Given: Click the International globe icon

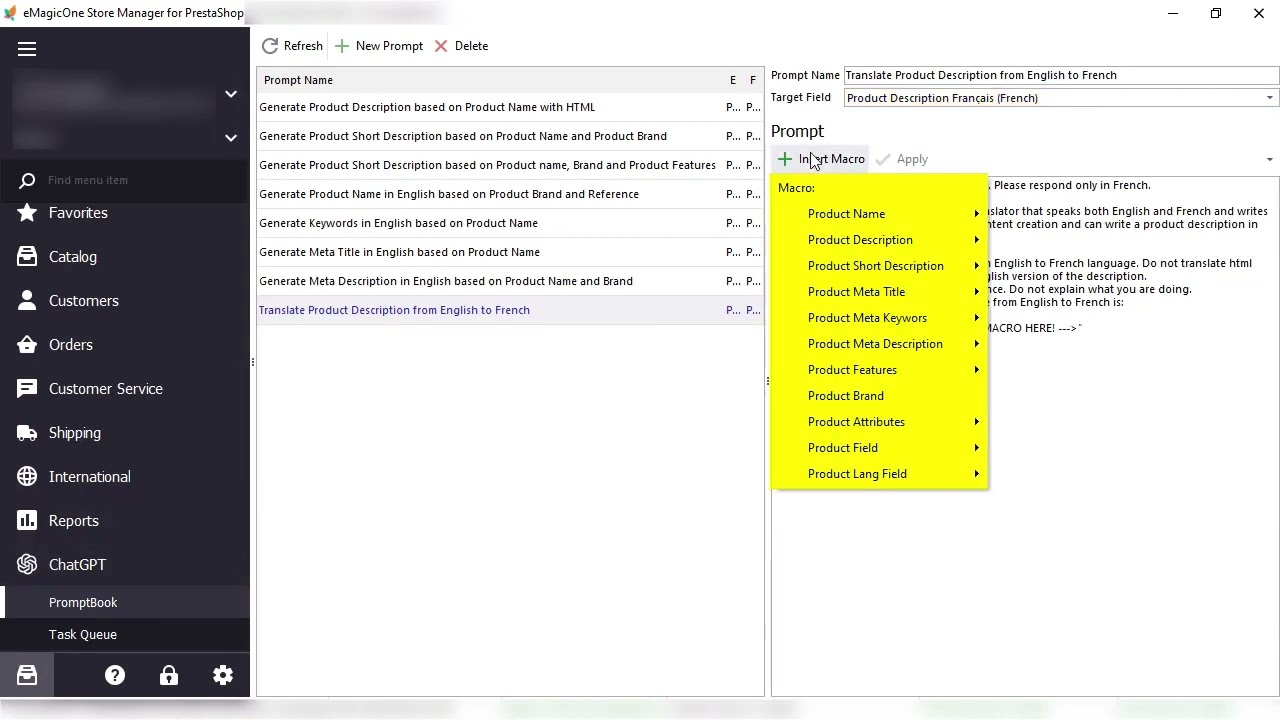Looking at the screenshot, I should (x=27, y=477).
